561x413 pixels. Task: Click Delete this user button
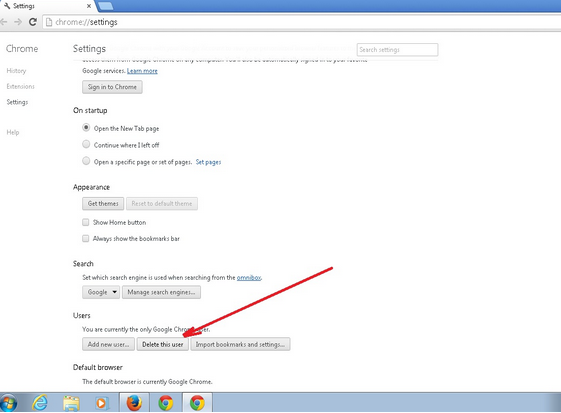tap(162, 344)
